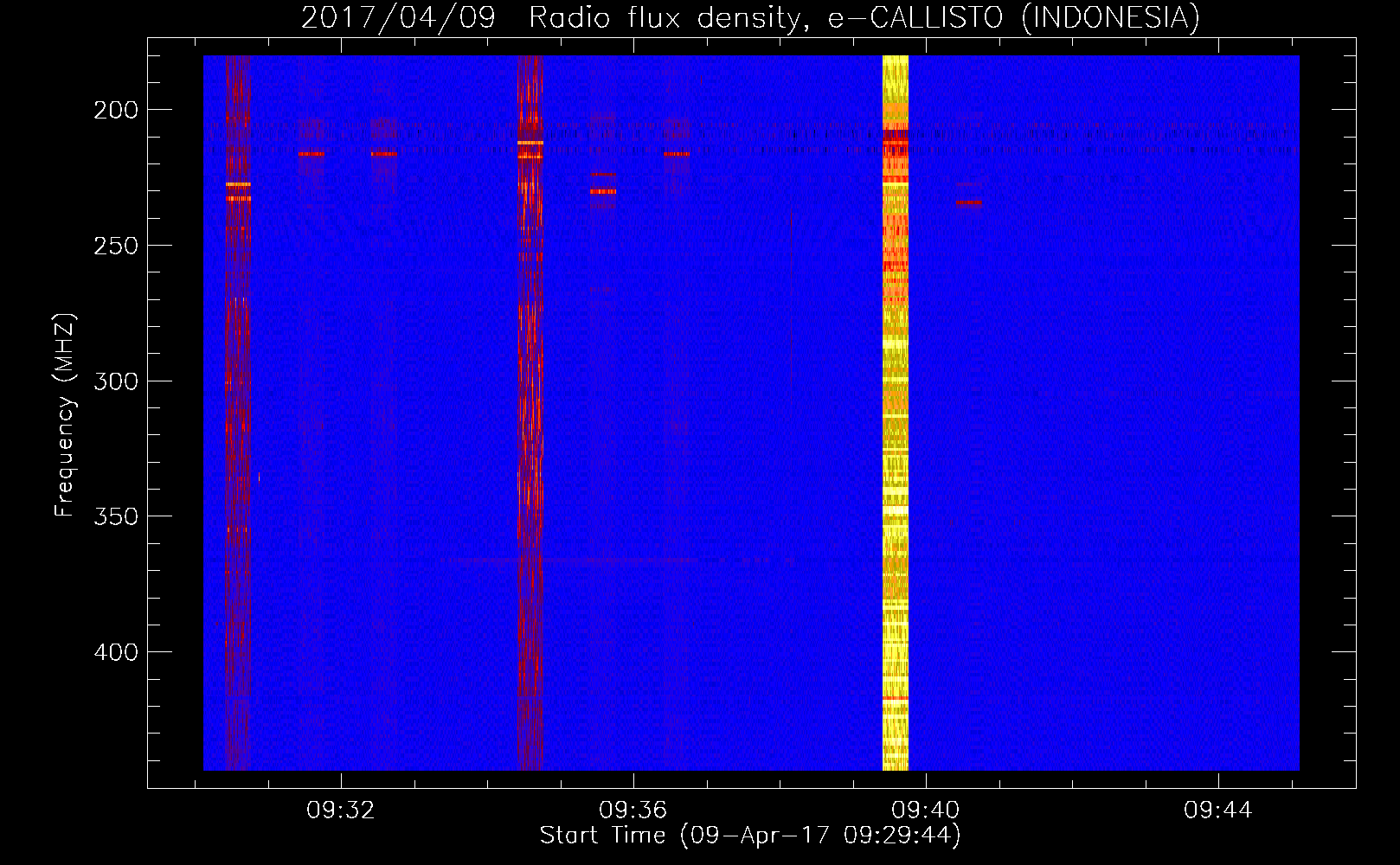Click the 09:40 time tick label

click(926, 811)
